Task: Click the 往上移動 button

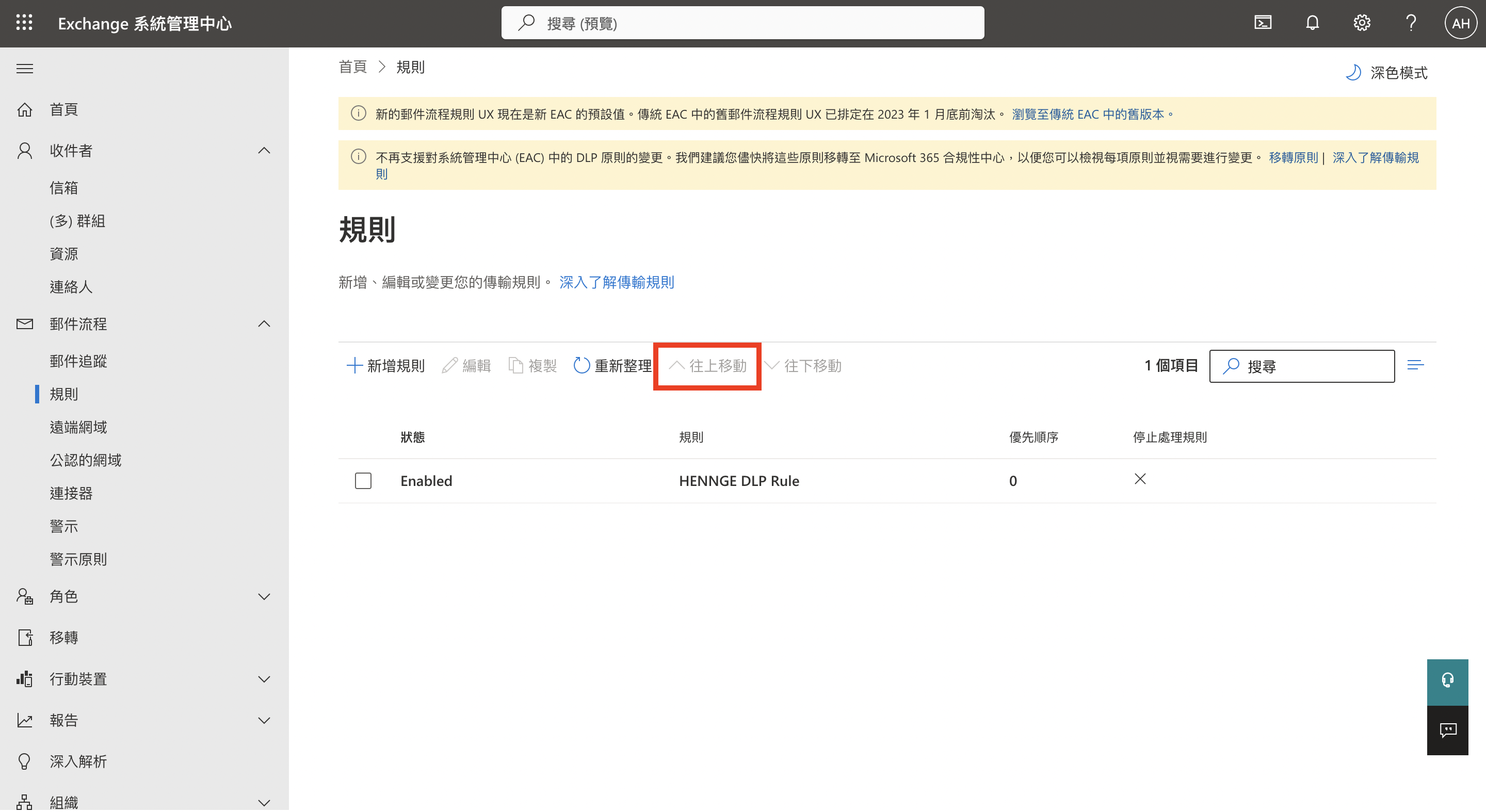Action: (707, 366)
